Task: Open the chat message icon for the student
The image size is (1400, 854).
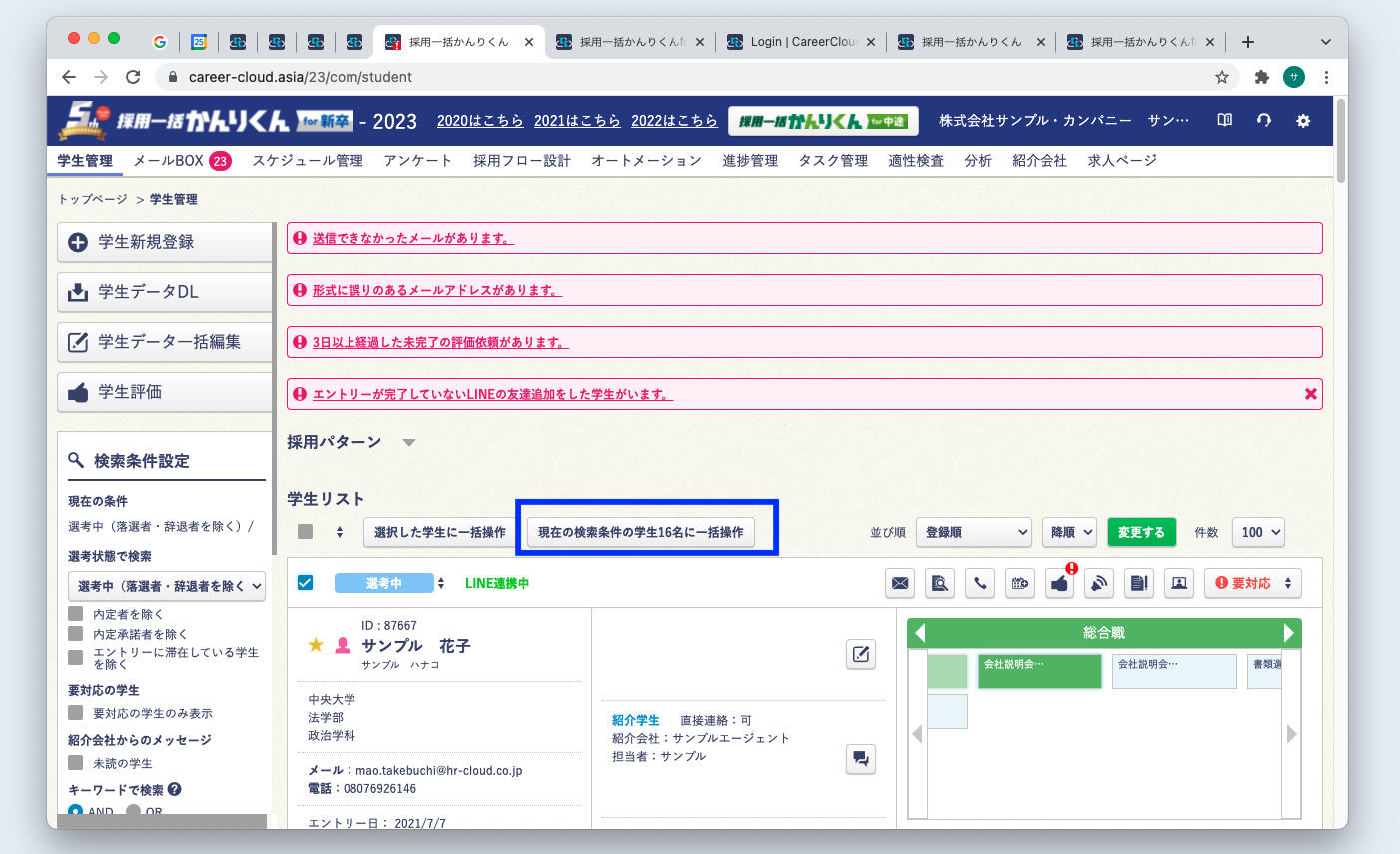Action: (860, 759)
